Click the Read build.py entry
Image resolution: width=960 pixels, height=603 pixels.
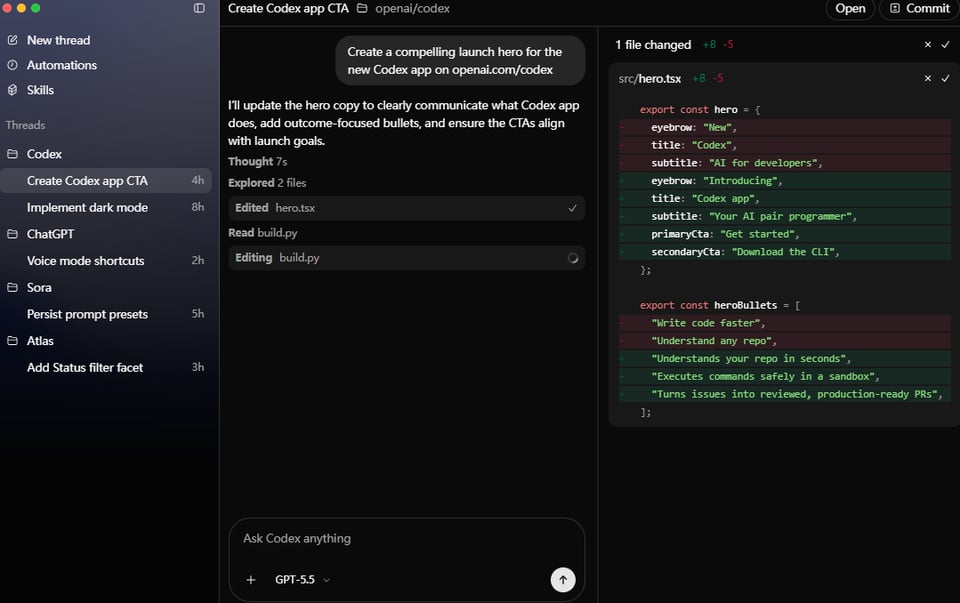(x=263, y=233)
